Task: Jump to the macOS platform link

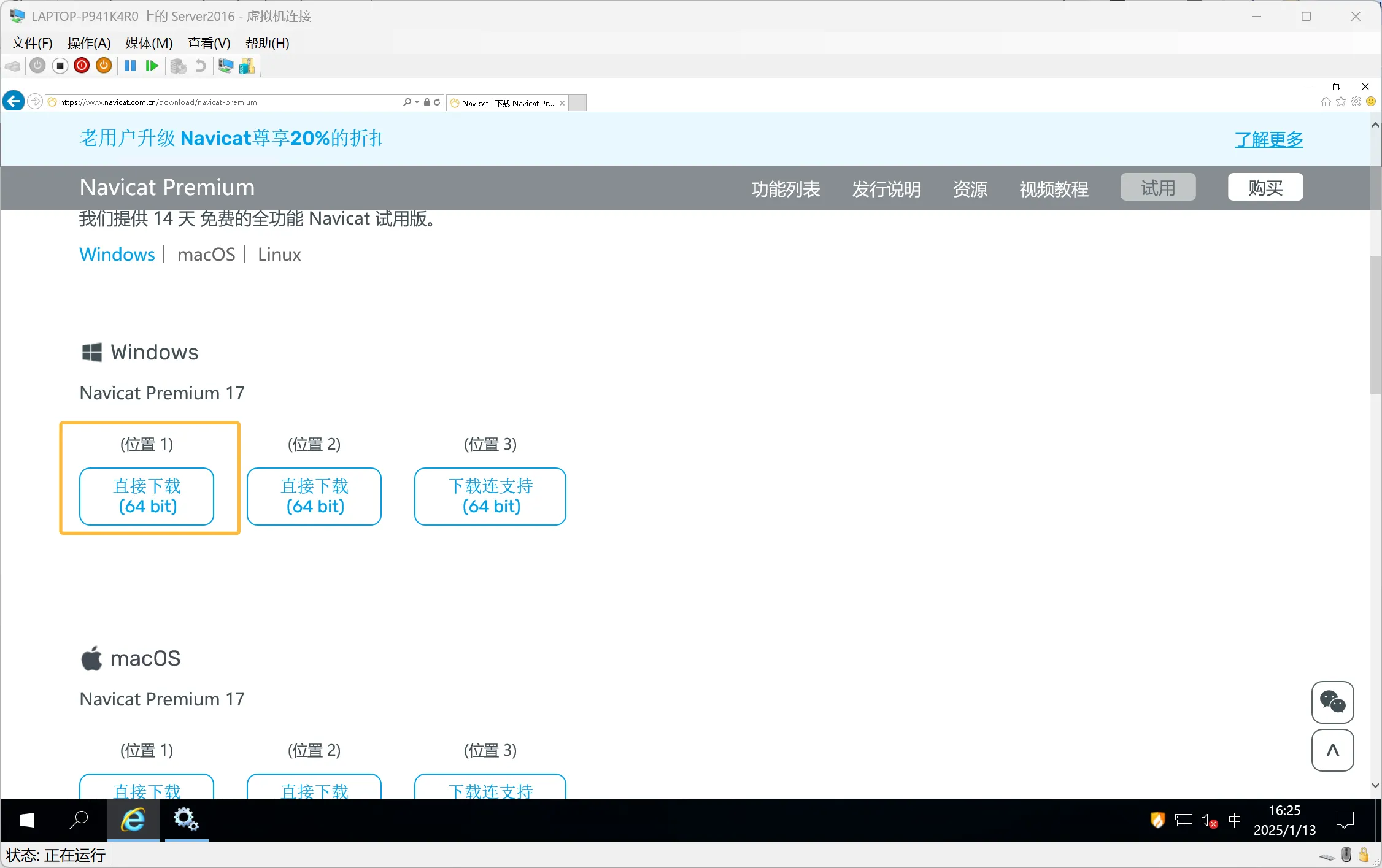Action: [206, 254]
